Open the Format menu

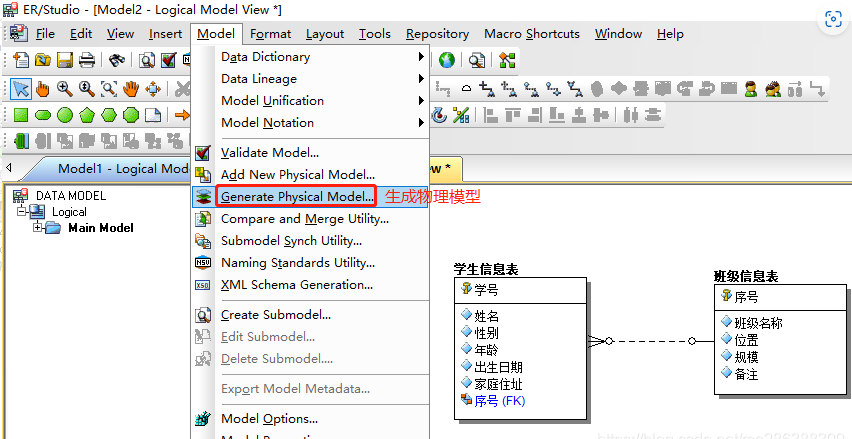pos(271,34)
